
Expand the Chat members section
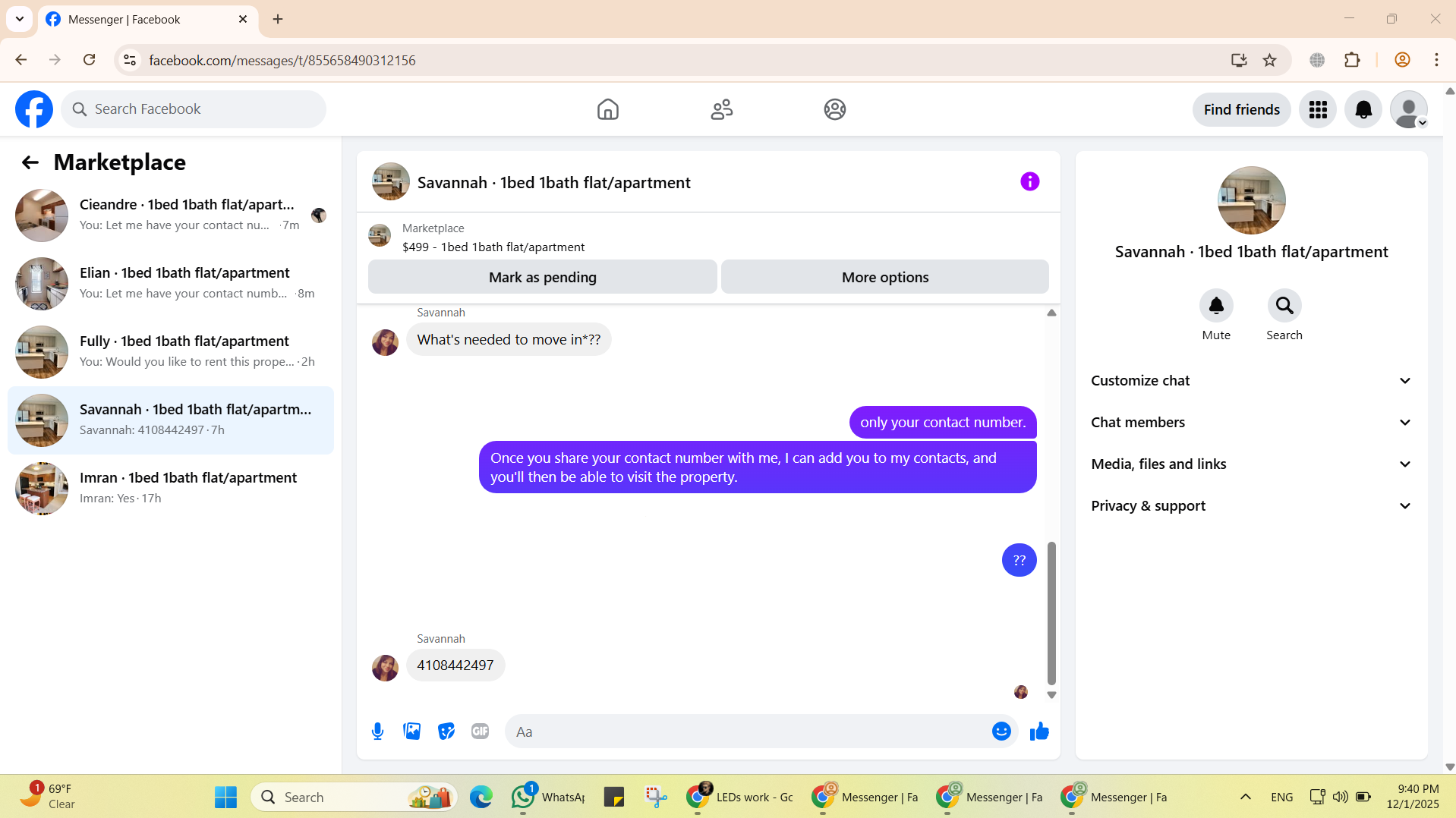click(x=1251, y=423)
